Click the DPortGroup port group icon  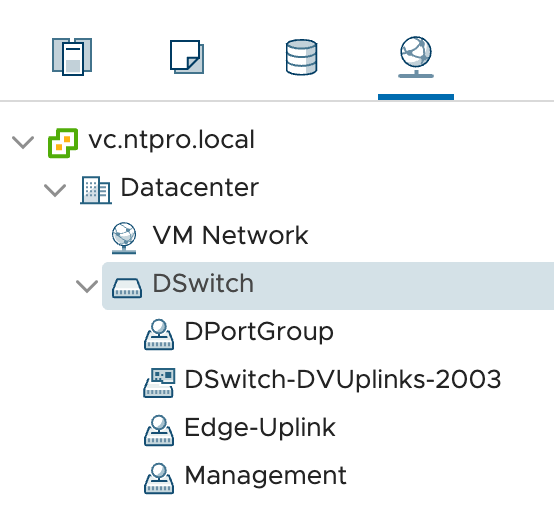[x=159, y=334]
